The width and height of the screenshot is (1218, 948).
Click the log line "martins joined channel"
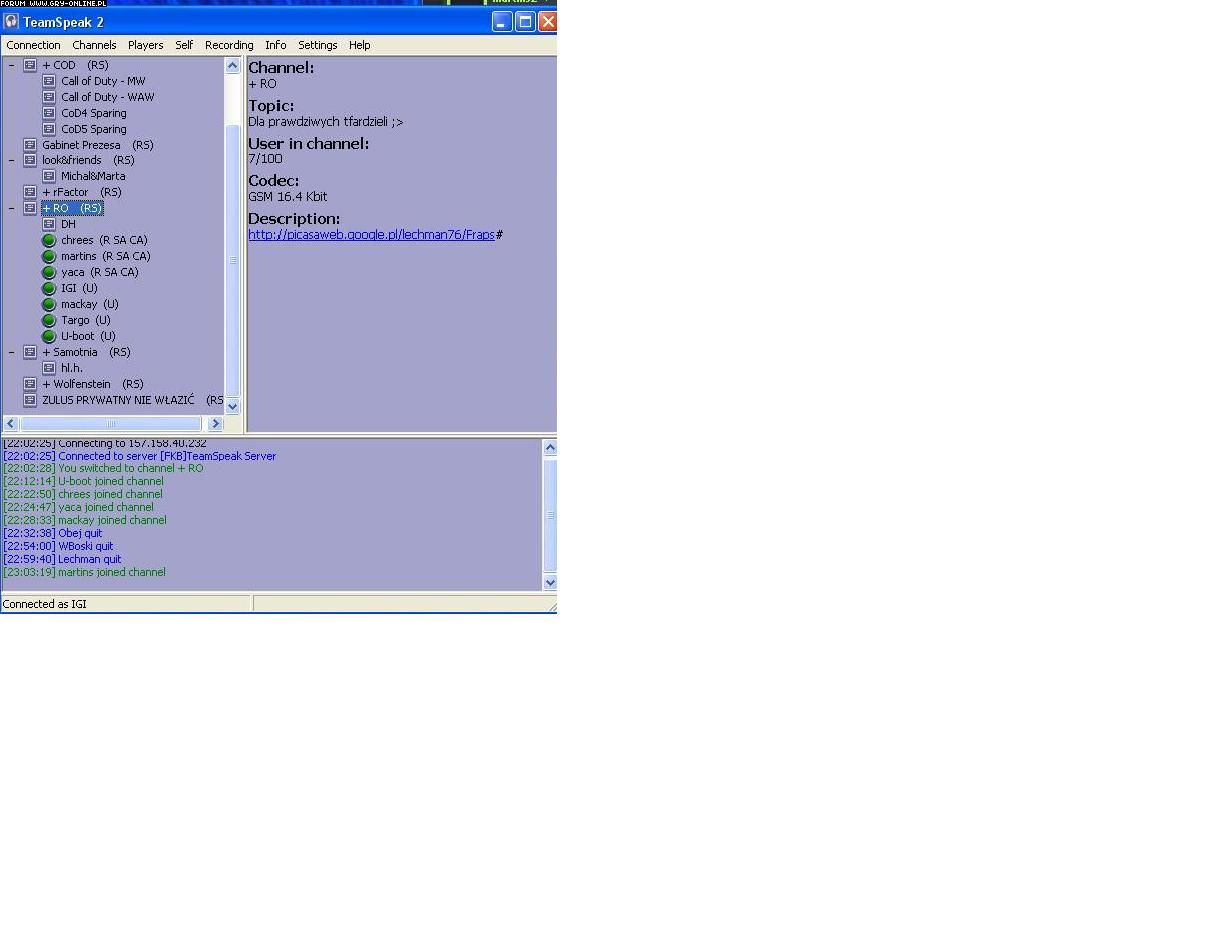click(x=85, y=572)
